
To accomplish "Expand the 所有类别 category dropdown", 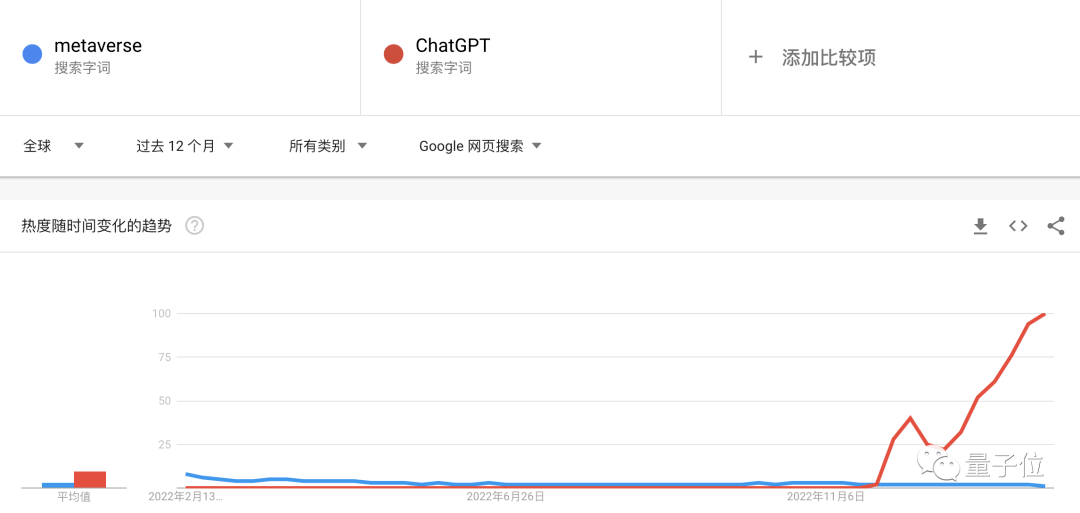I will point(328,146).
